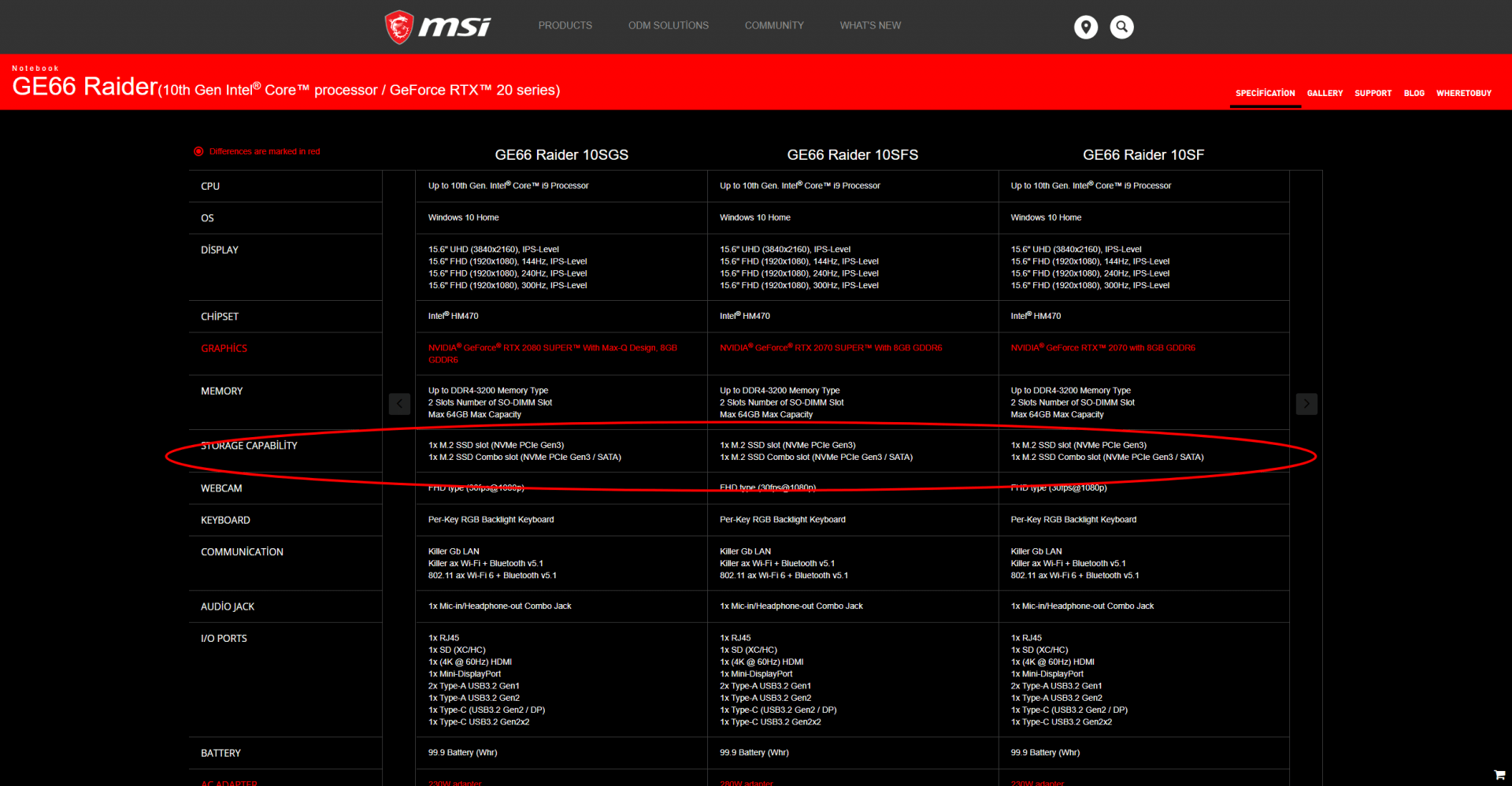
Task: Click the previous models arrow
Action: [x=400, y=404]
